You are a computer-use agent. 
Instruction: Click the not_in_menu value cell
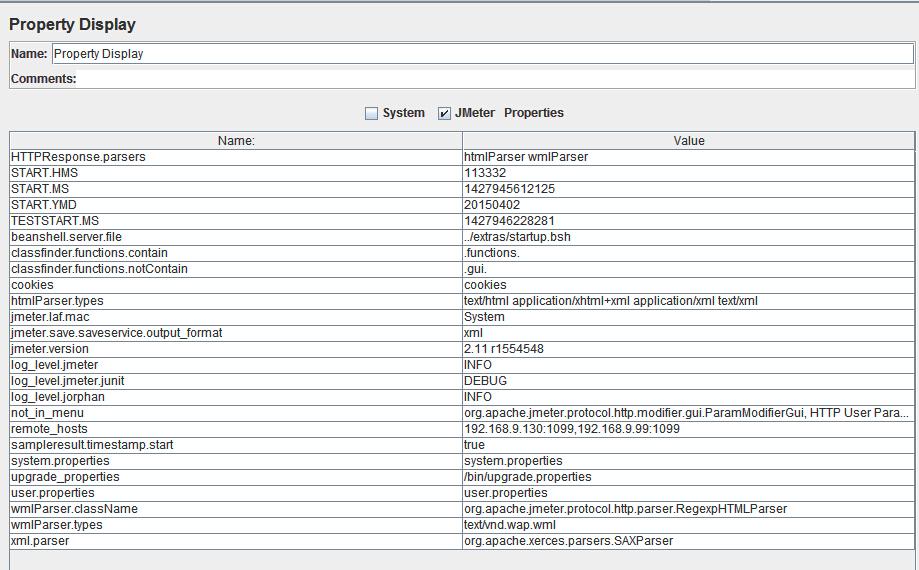click(x=688, y=413)
